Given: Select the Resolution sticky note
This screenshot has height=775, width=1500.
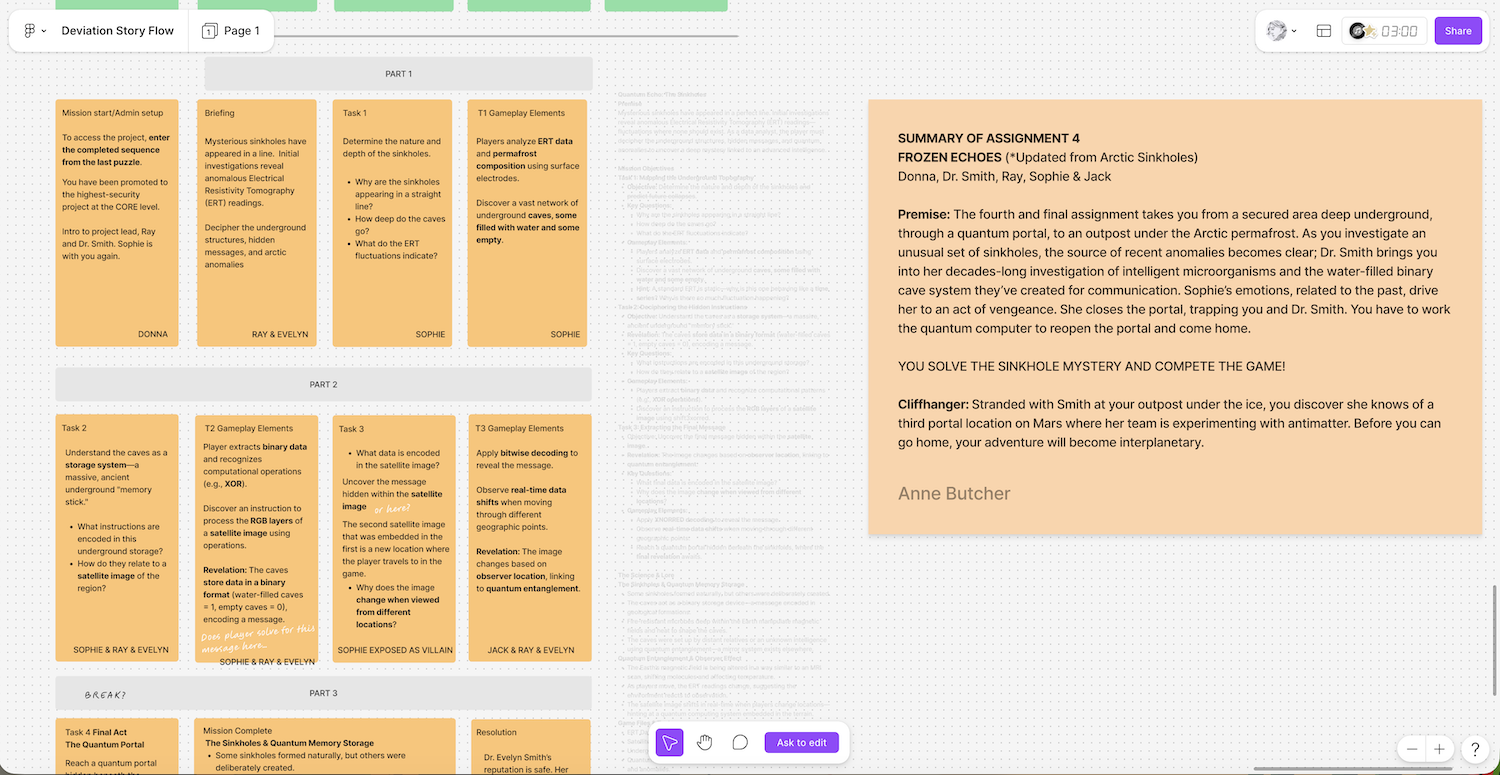Looking at the screenshot, I should click(x=529, y=746).
